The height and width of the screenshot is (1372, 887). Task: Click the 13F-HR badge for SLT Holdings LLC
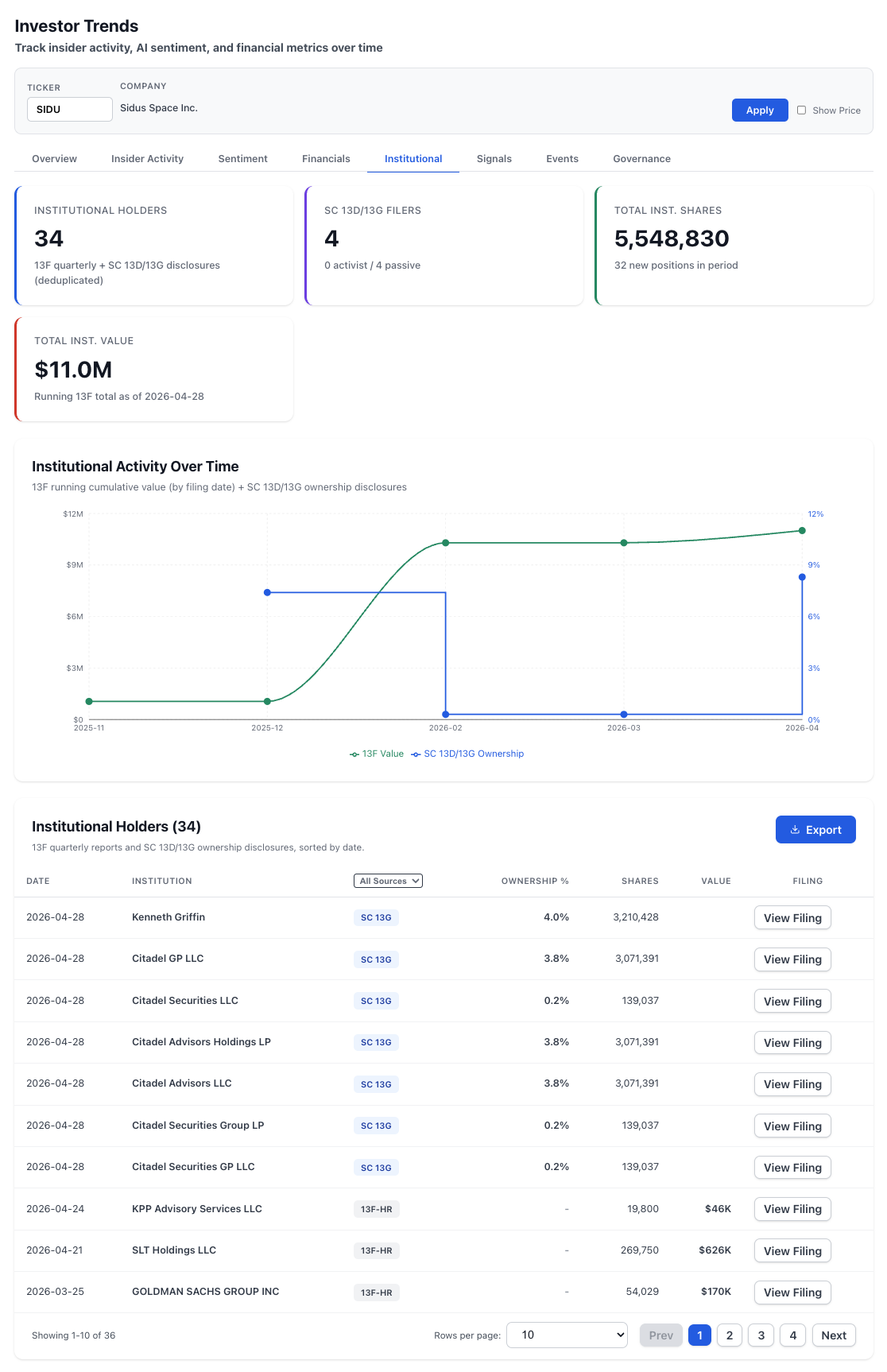pyautogui.click(x=377, y=1250)
